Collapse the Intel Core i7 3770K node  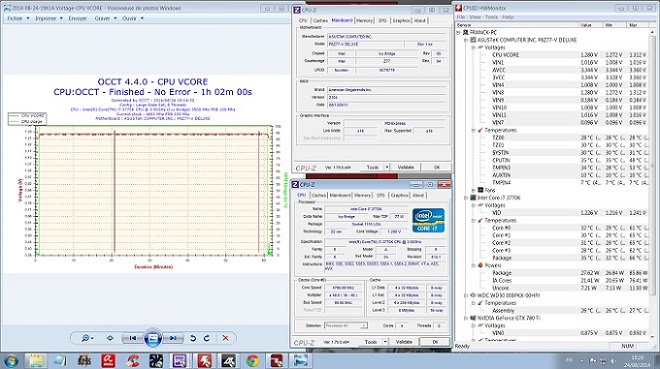point(466,198)
